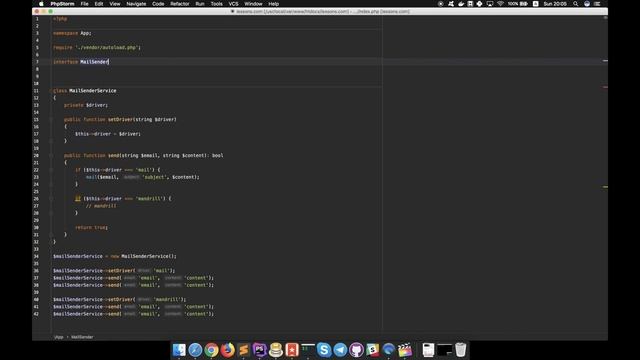The width and height of the screenshot is (640, 360).
Task: Collapse the MailSenderService class fold on line 11
Action: pyautogui.click(x=51, y=91)
